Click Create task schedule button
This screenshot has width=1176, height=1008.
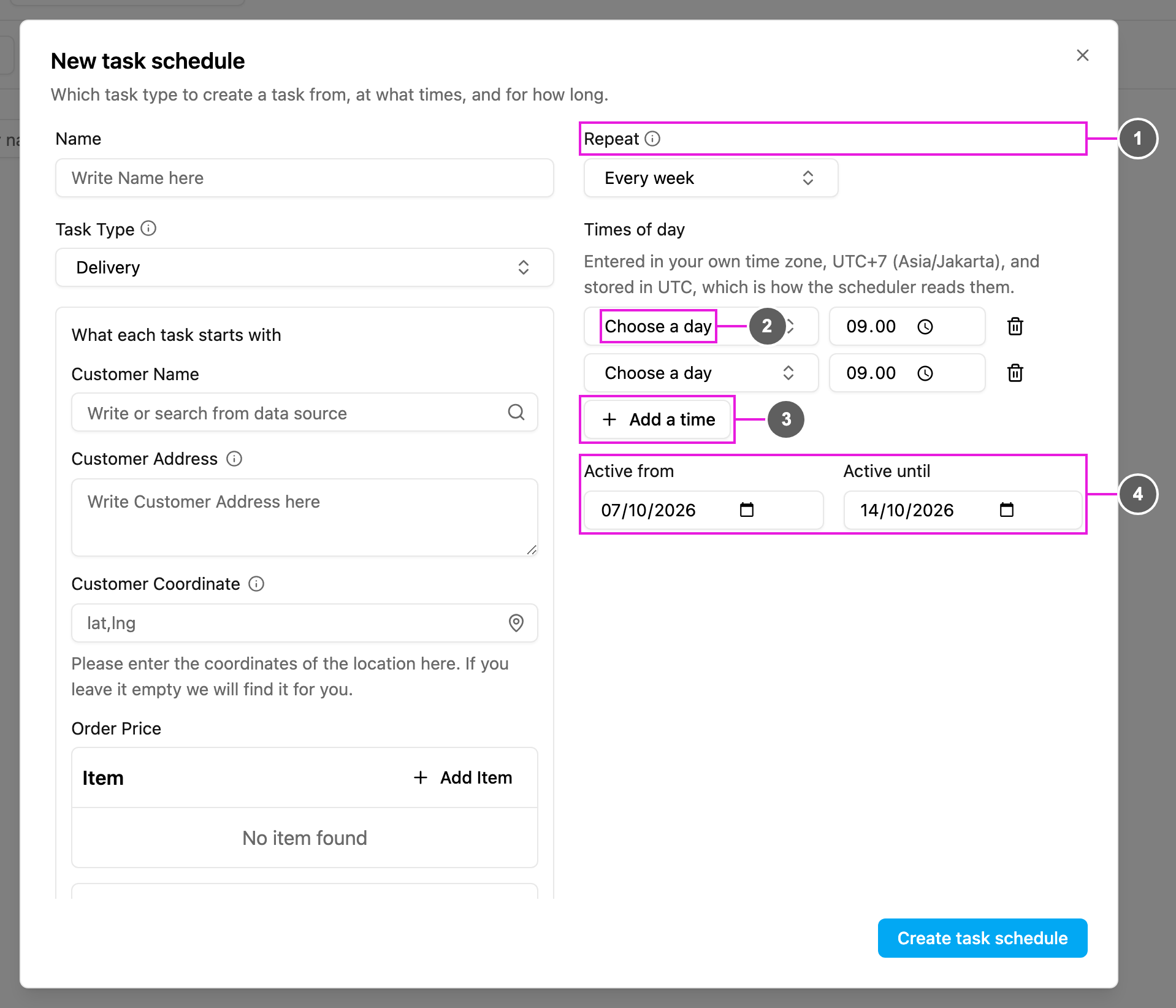click(982, 938)
